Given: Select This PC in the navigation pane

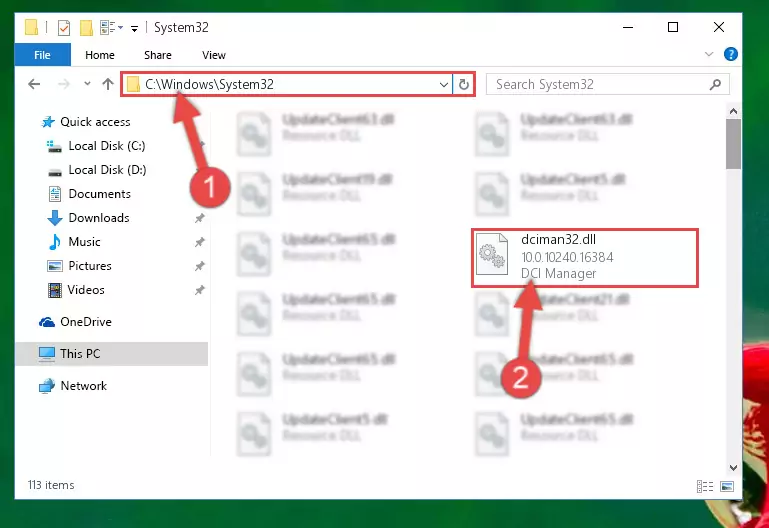Looking at the screenshot, I should pyautogui.click(x=112, y=353).
